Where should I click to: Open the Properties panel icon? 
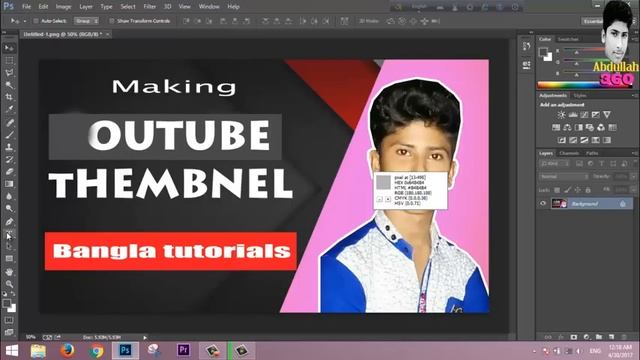(x=527, y=64)
